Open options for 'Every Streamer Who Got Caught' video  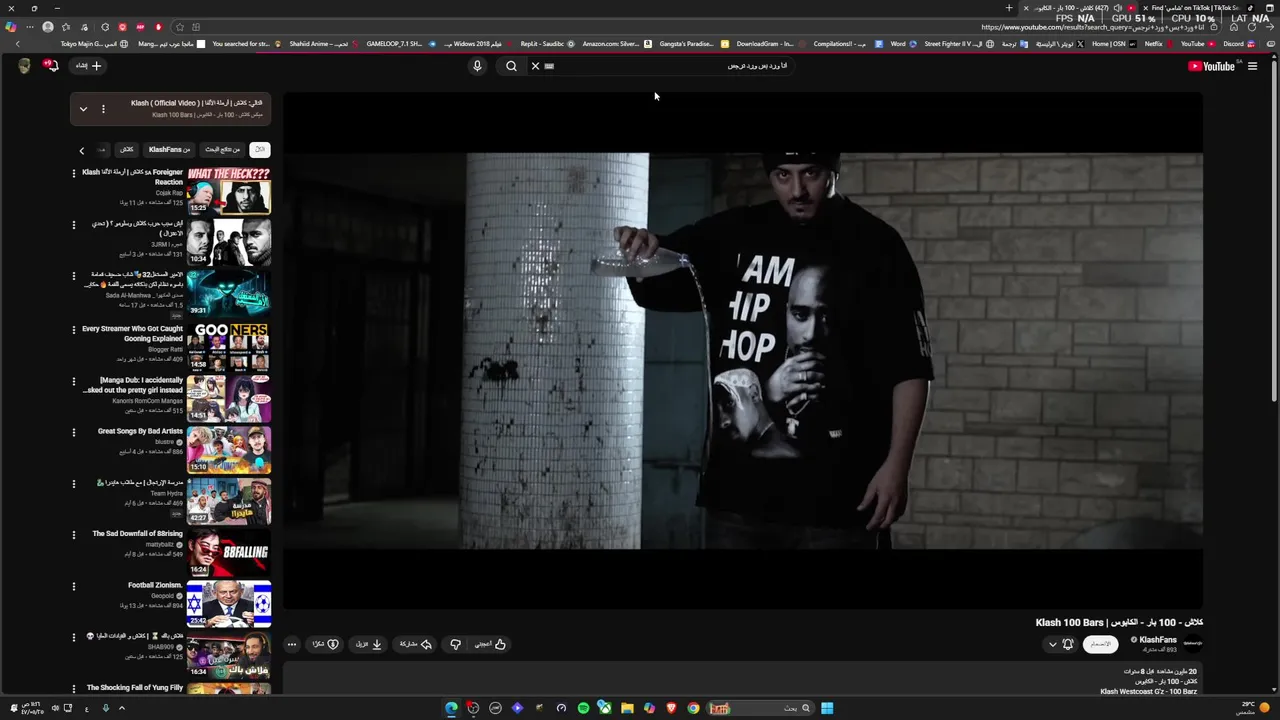tap(73, 329)
